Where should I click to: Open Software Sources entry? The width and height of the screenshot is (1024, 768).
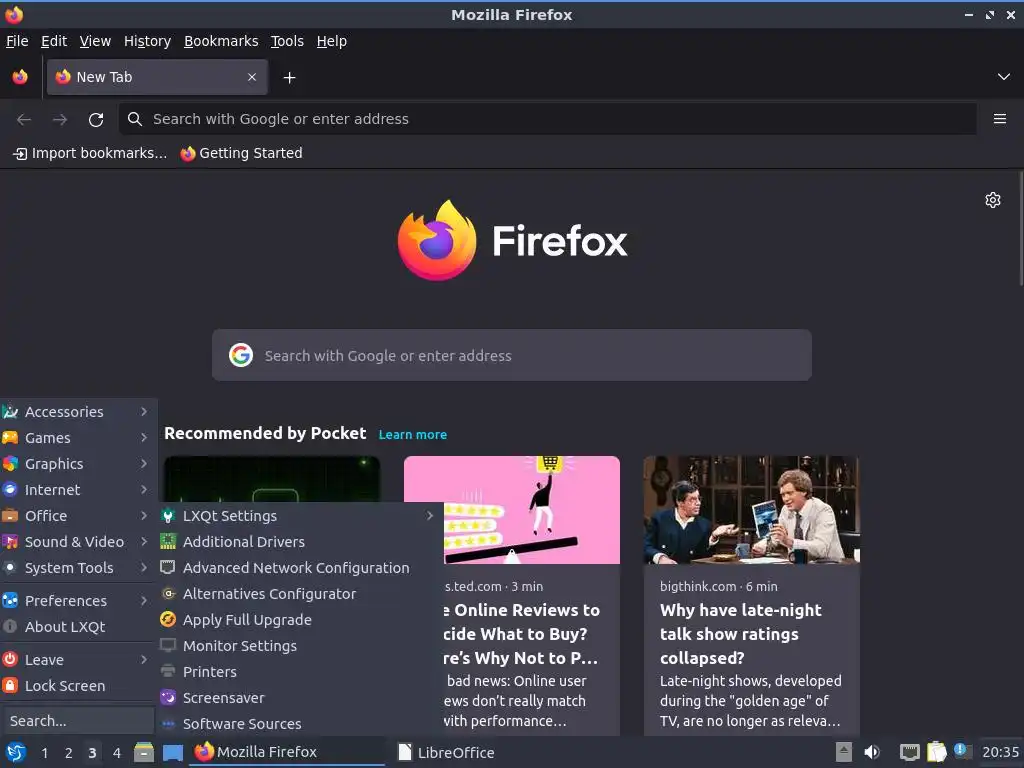click(300, 724)
